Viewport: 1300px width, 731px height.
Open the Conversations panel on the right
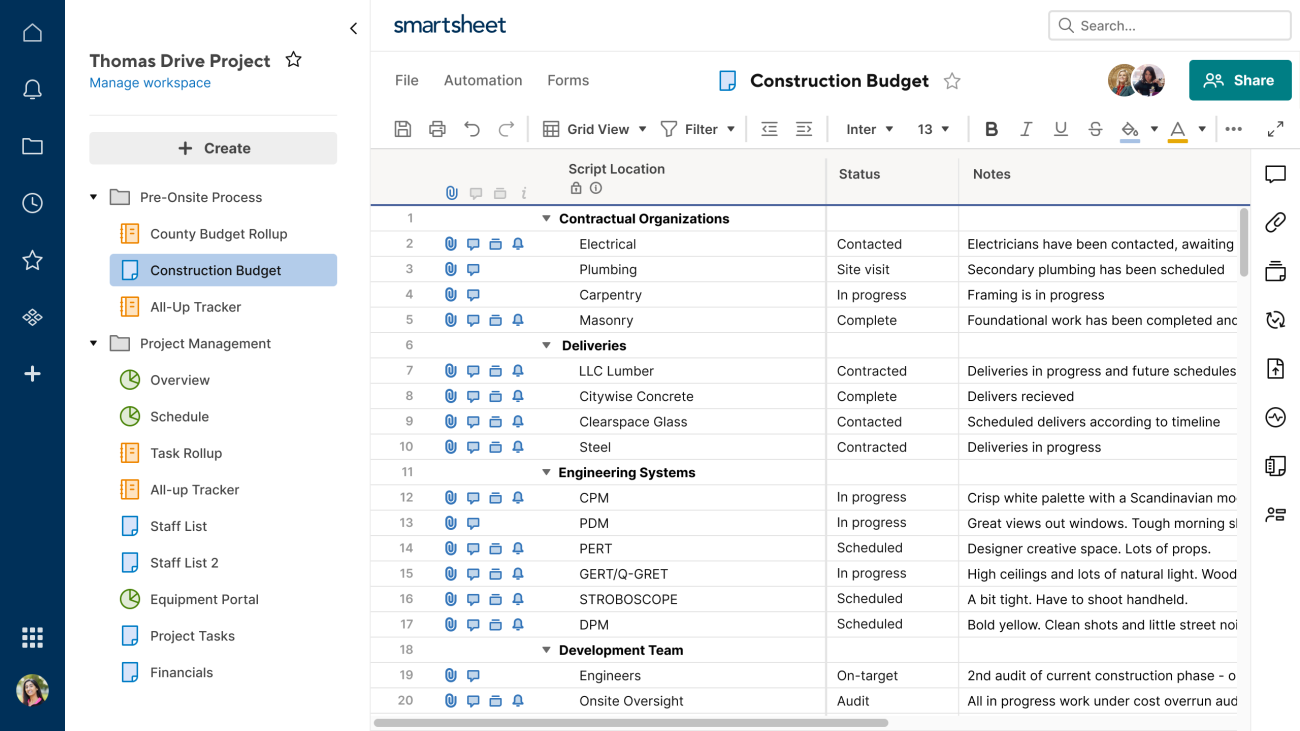[1275, 173]
